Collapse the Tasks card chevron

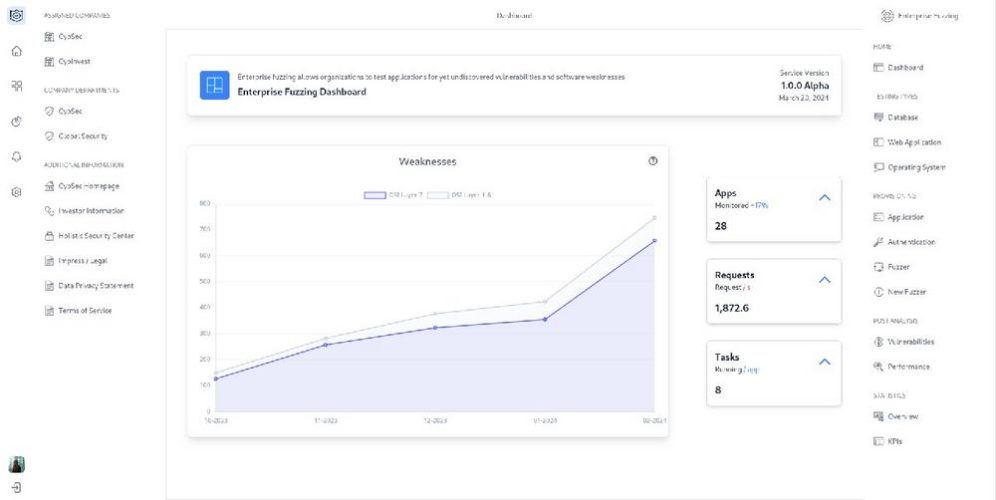coord(824,362)
